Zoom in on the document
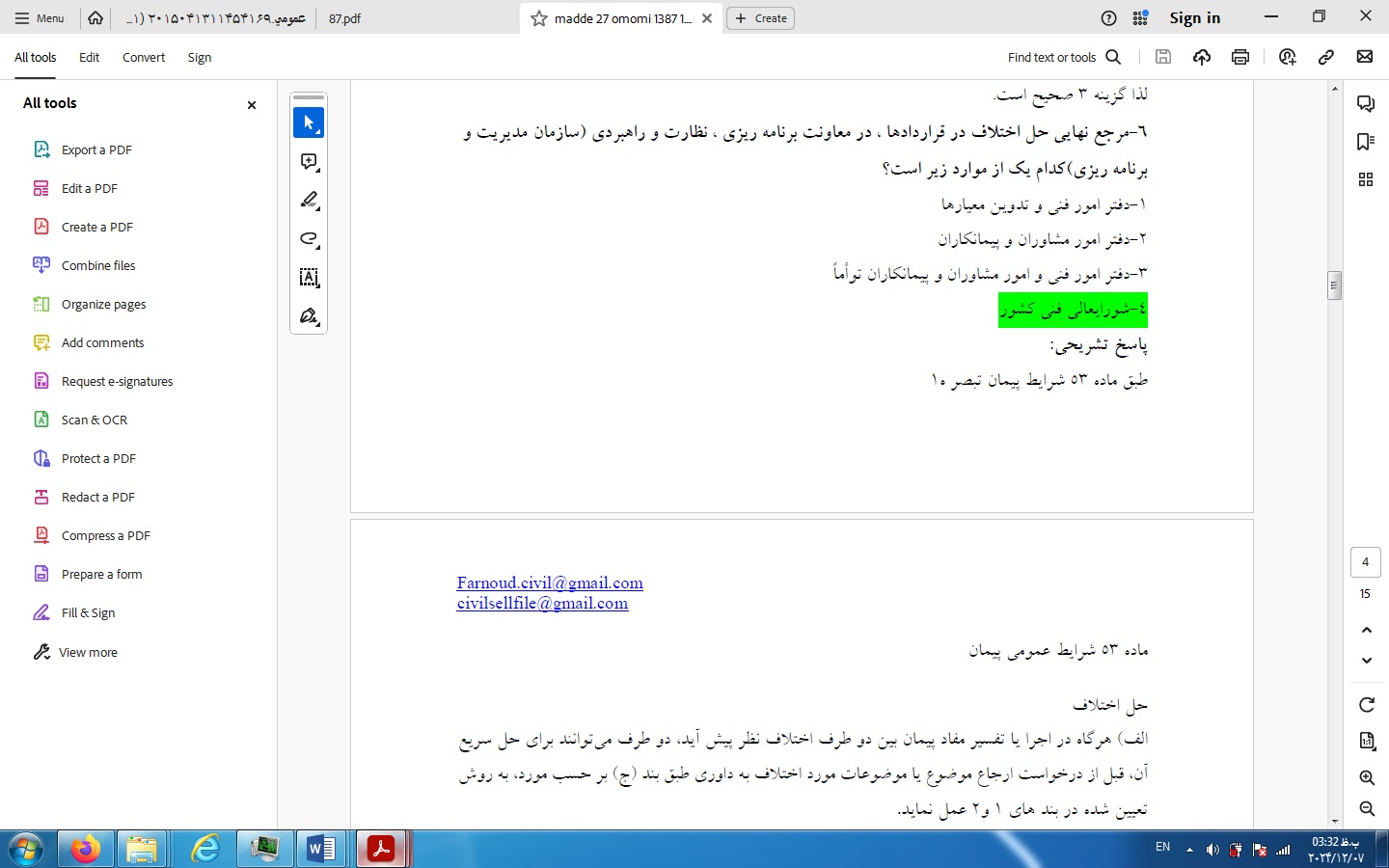The height and width of the screenshot is (868, 1389). (x=1366, y=777)
